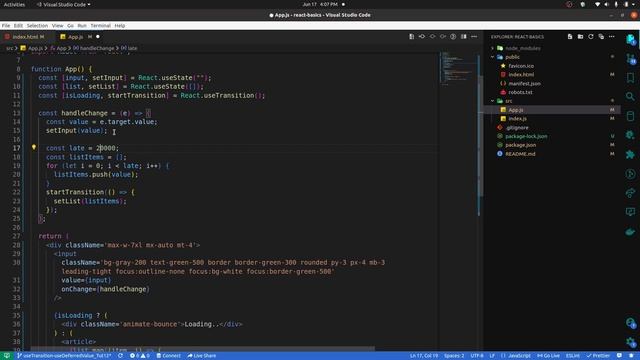The height and width of the screenshot is (360, 640).
Task: Open the Explorer view in activity bar
Action: 631,40
